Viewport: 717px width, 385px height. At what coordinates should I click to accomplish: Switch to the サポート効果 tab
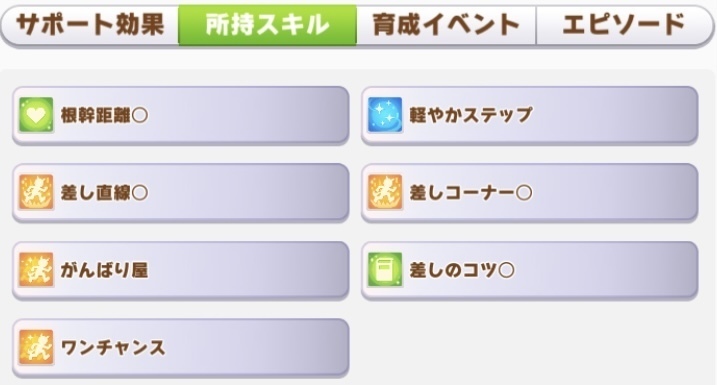click(90, 25)
